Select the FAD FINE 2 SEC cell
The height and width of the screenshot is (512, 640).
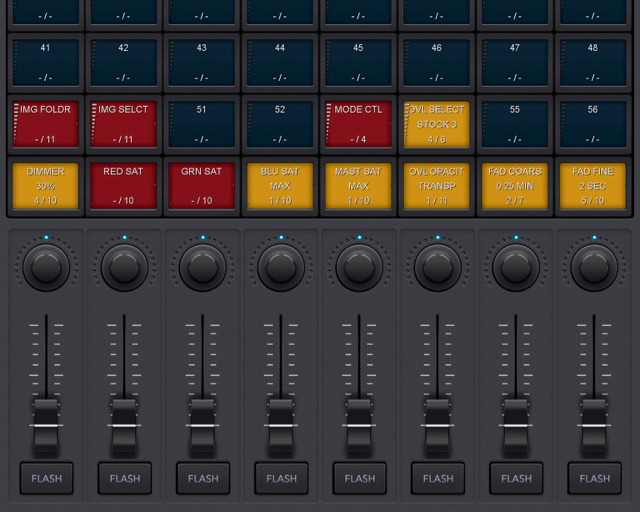[x=593, y=186]
